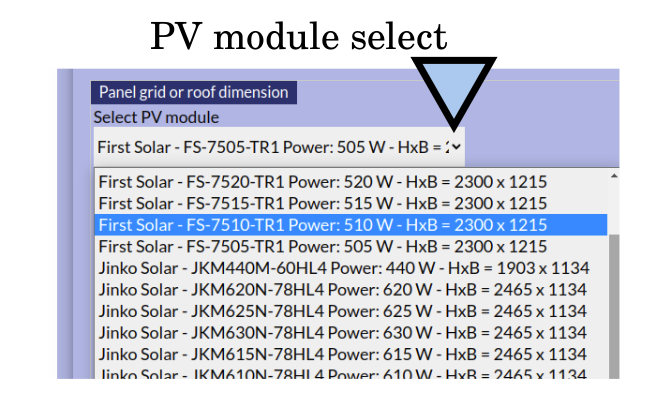The width and height of the screenshot is (664, 408).
Task: Pick Jinko Solar JKM615N-78HL4 615 W option
Action: coord(351,355)
